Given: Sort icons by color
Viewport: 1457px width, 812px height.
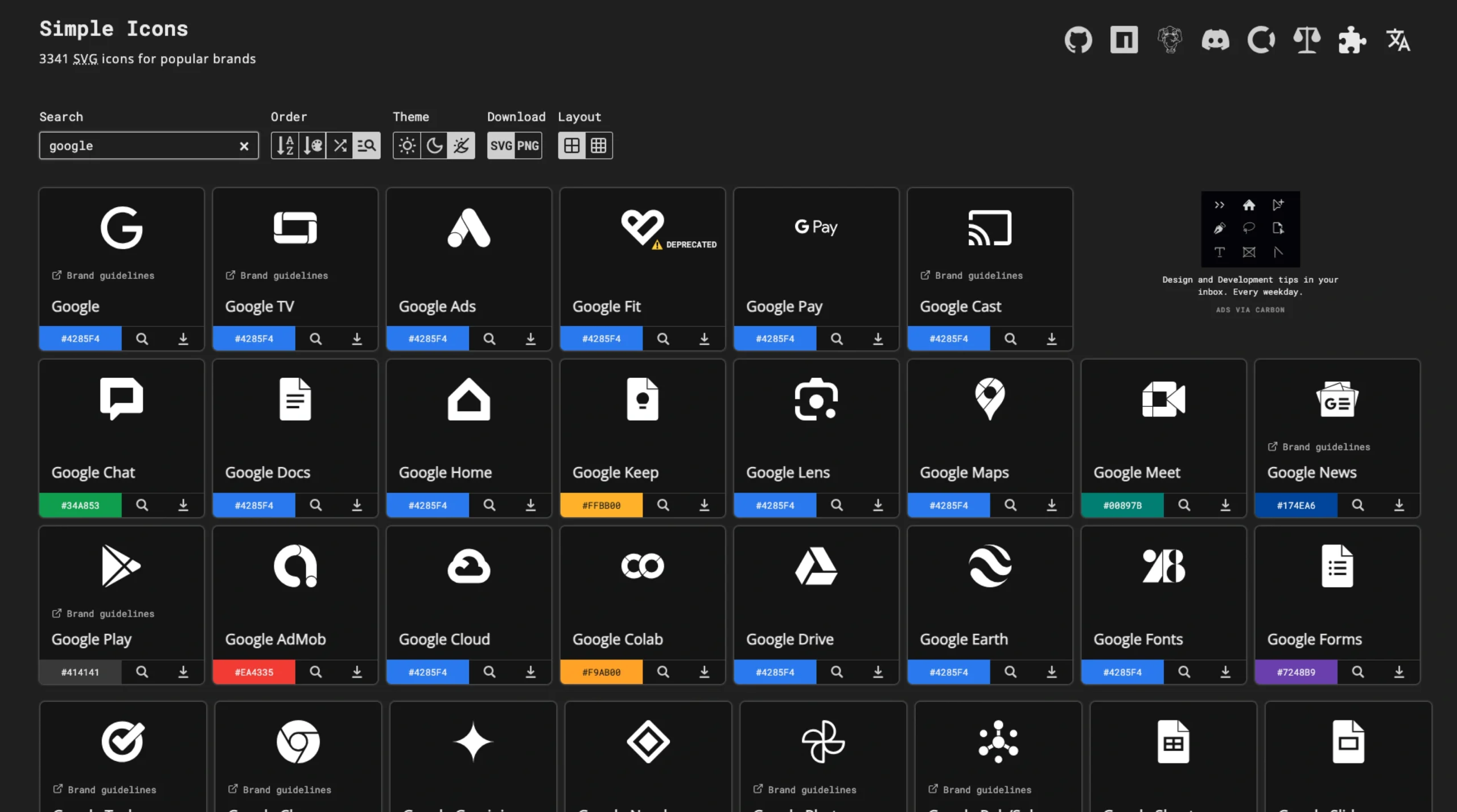Looking at the screenshot, I should 312,146.
